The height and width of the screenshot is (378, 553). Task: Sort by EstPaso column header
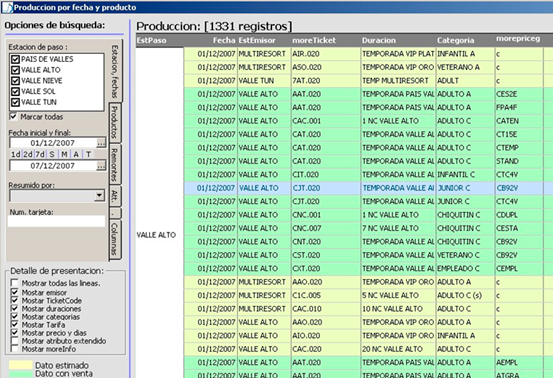coord(159,40)
